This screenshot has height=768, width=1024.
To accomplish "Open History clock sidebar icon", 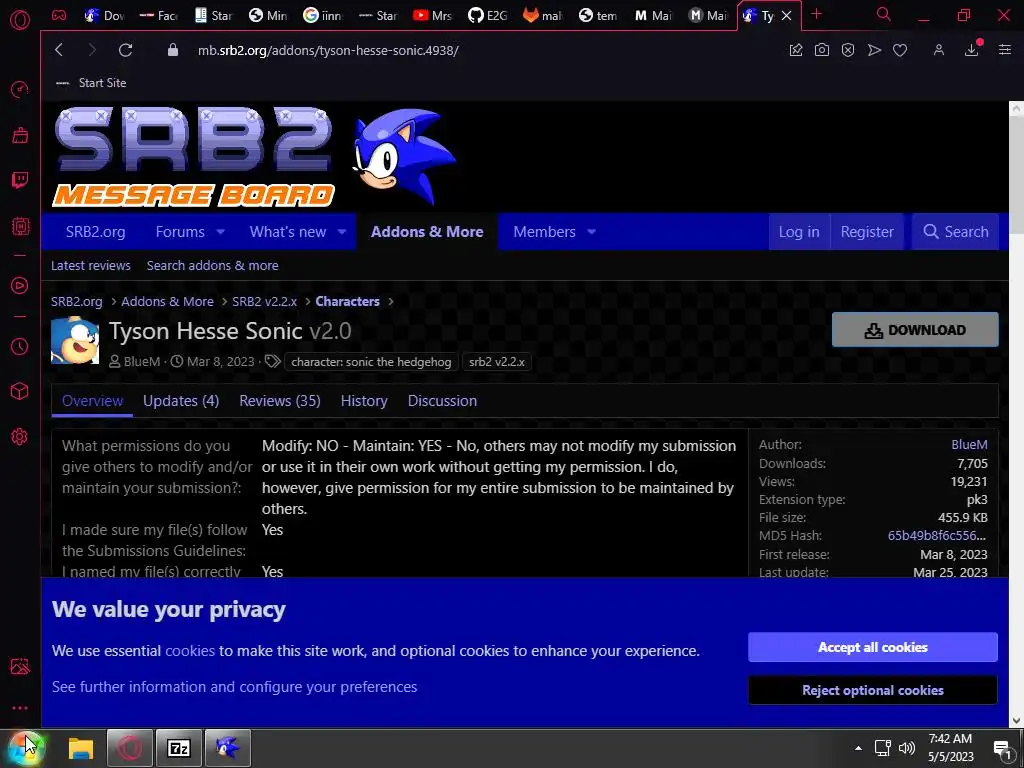I will click(20, 346).
